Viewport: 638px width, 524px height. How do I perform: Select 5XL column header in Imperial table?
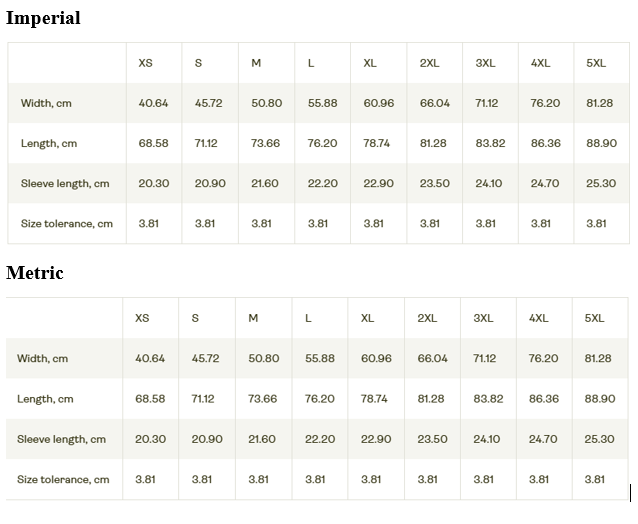596,63
